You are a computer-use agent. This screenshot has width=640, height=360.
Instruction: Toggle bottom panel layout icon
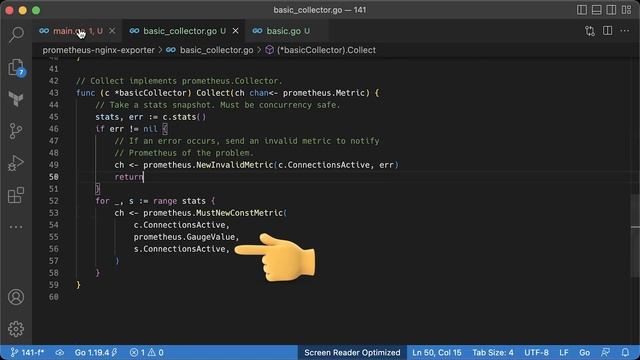point(597,10)
